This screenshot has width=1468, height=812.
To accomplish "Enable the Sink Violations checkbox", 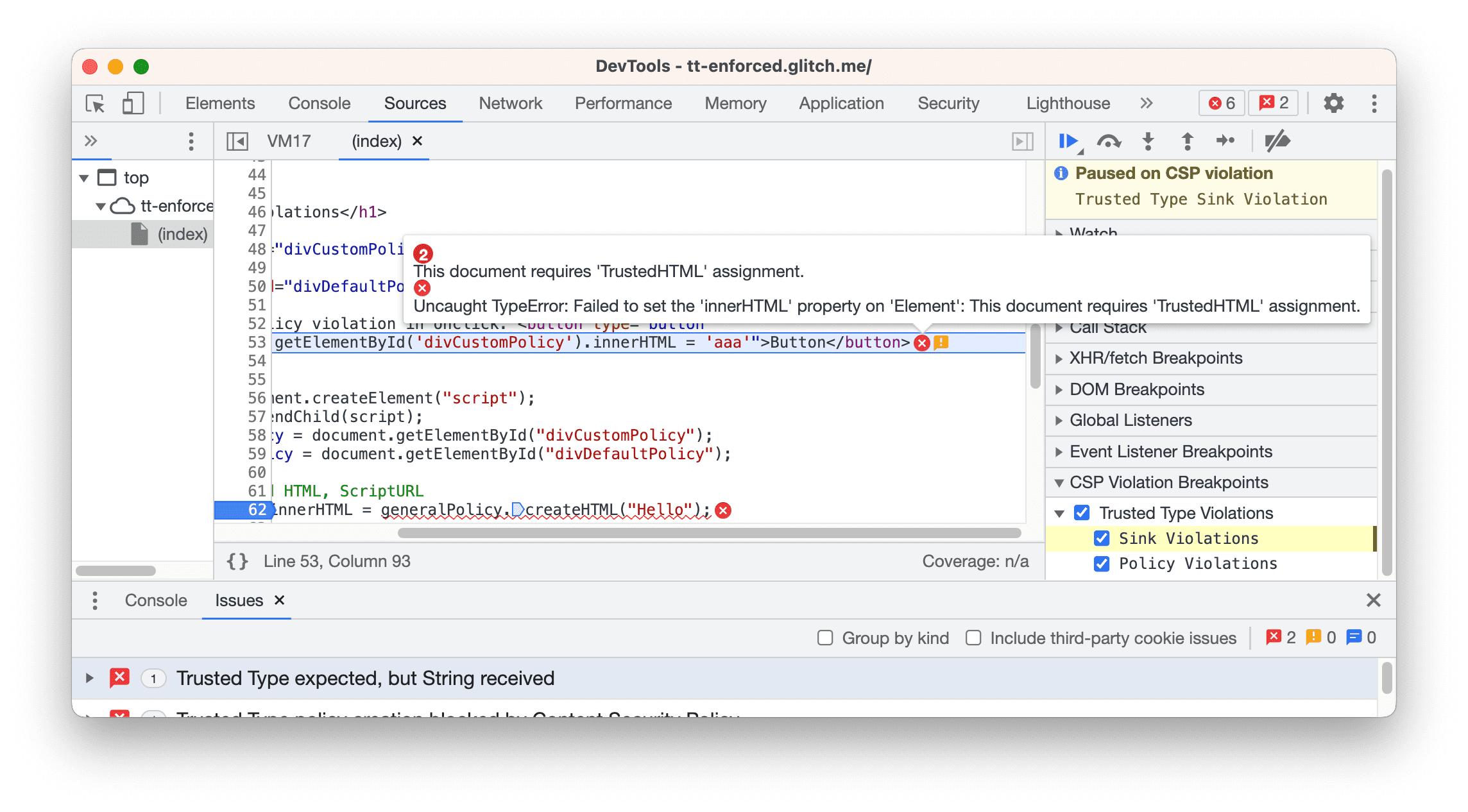I will [1100, 539].
